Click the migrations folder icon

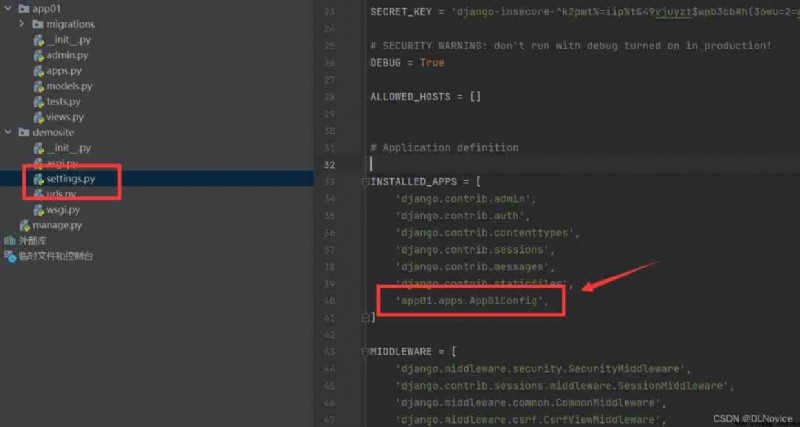pos(37,24)
